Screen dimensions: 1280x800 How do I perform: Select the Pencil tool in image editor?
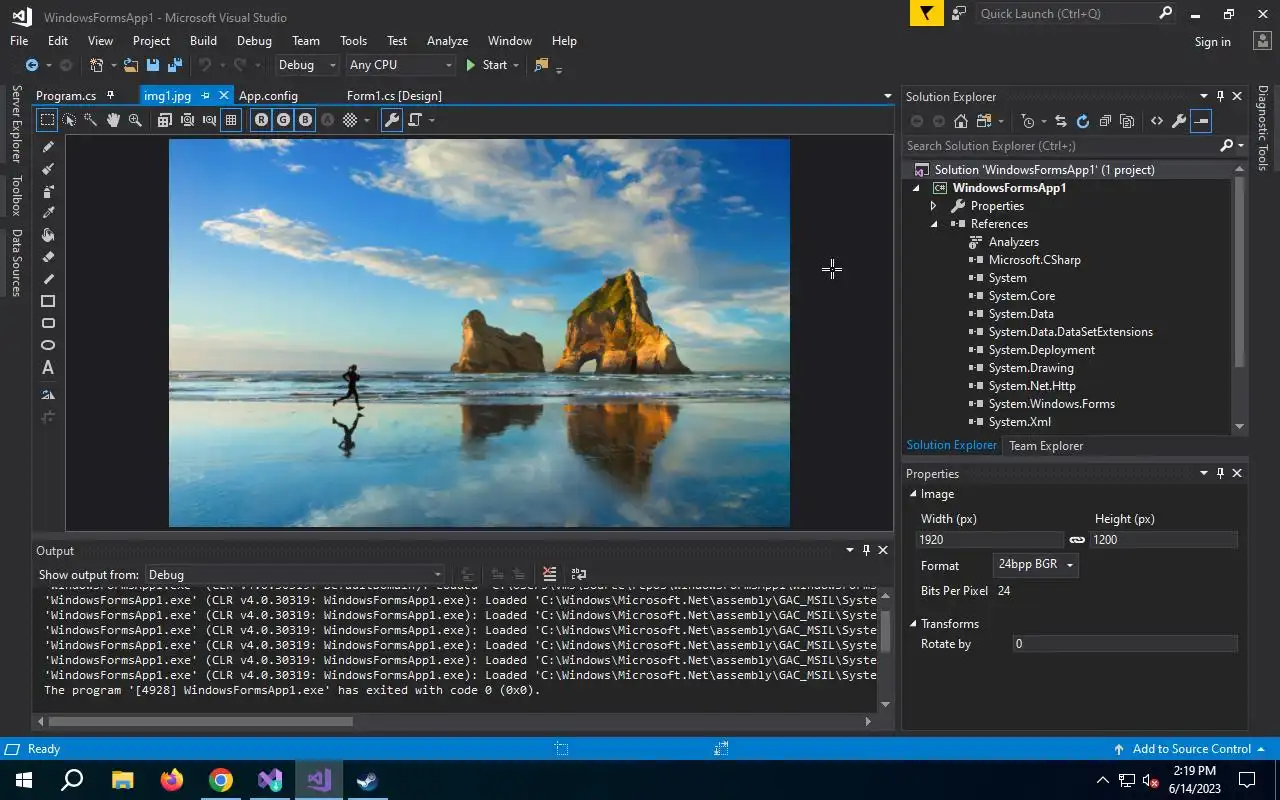tap(48, 147)
